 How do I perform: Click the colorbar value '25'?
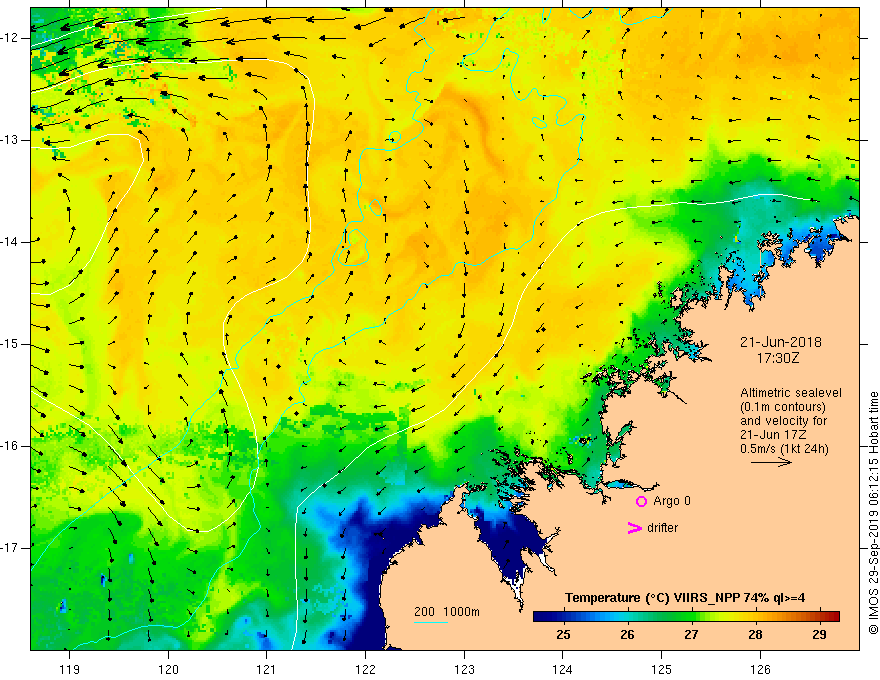(563, 635)
